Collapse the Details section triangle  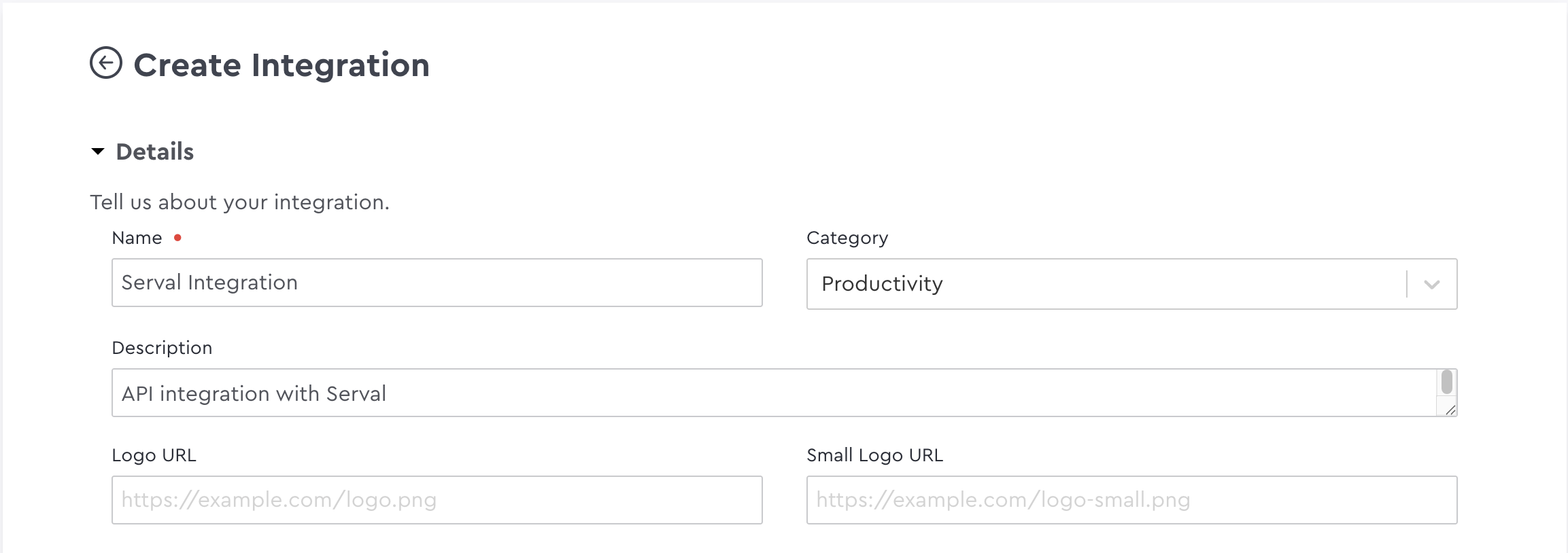97,151
